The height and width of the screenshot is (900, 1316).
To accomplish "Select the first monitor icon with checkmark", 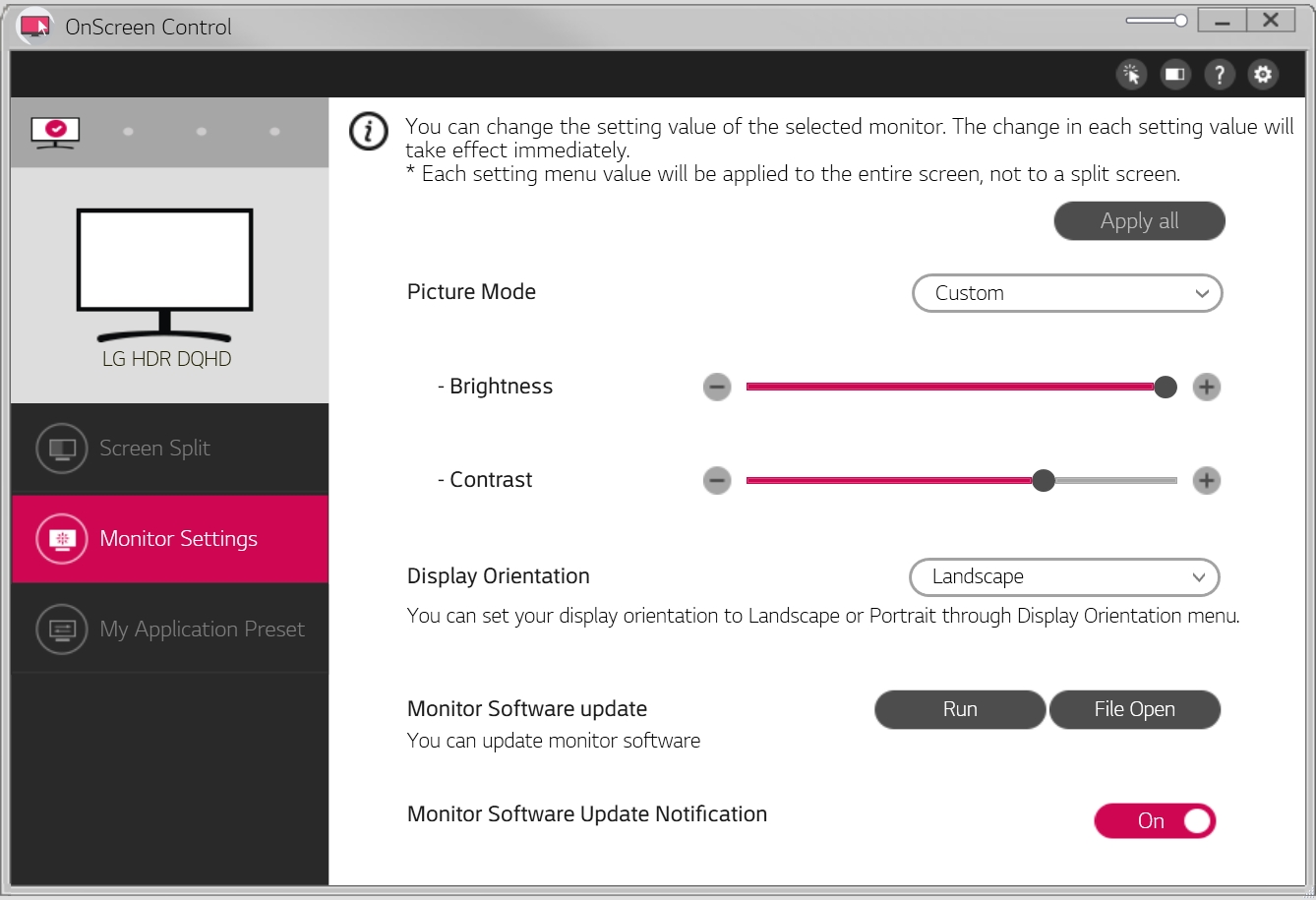I will pyautogui.click(x=55, y=131).
